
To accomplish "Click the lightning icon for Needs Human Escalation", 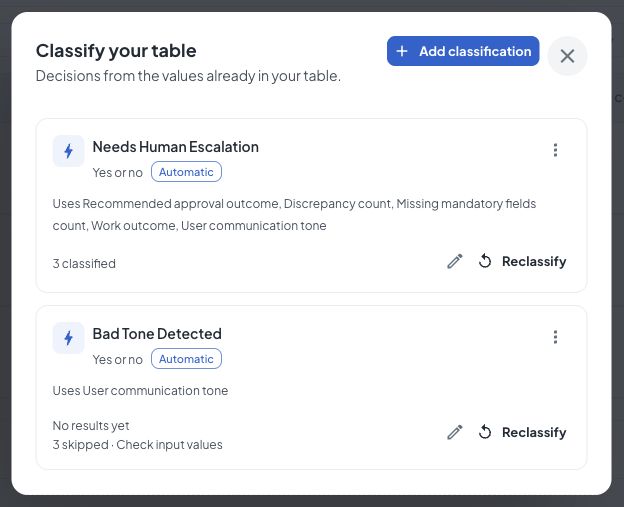I will click(68, 151).
